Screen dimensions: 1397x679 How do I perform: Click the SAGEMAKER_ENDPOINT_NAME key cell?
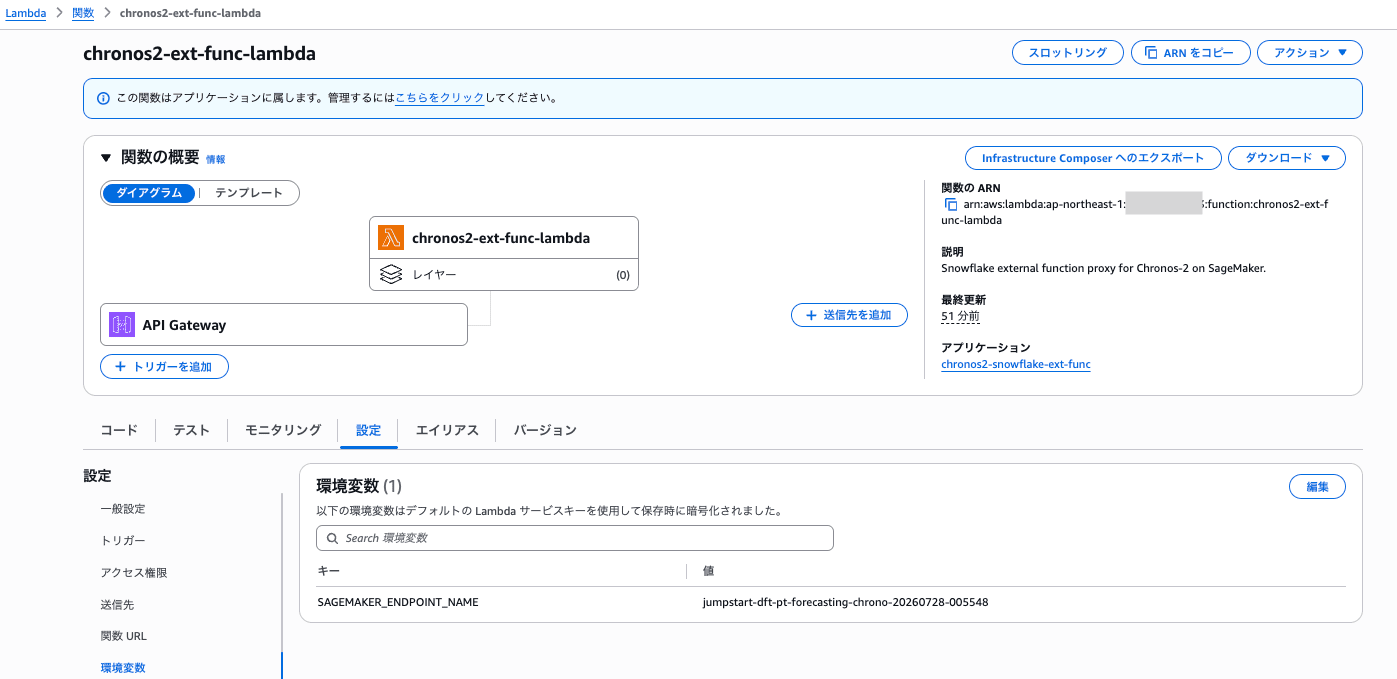[398, 602]
